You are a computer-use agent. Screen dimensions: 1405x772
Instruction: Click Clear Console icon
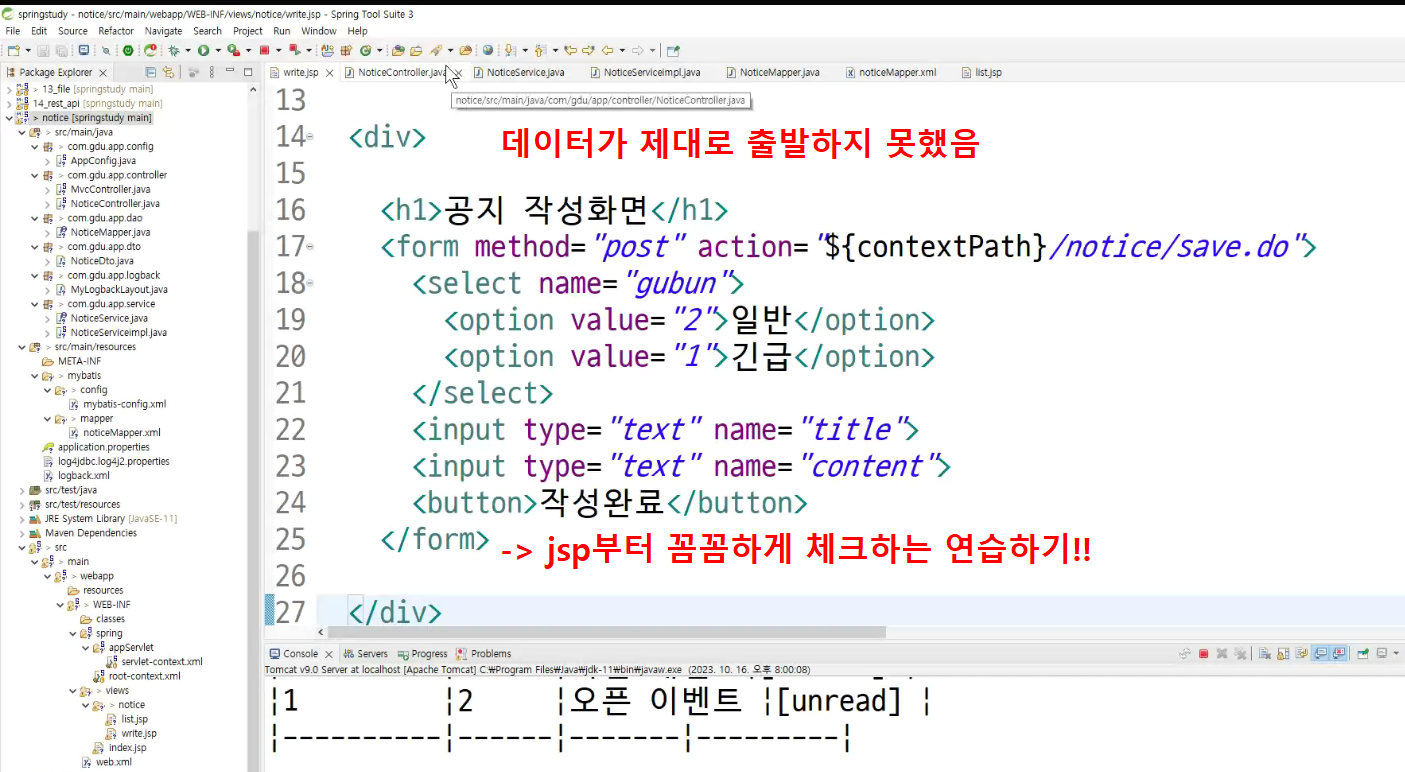click(x=1264, y=653)
